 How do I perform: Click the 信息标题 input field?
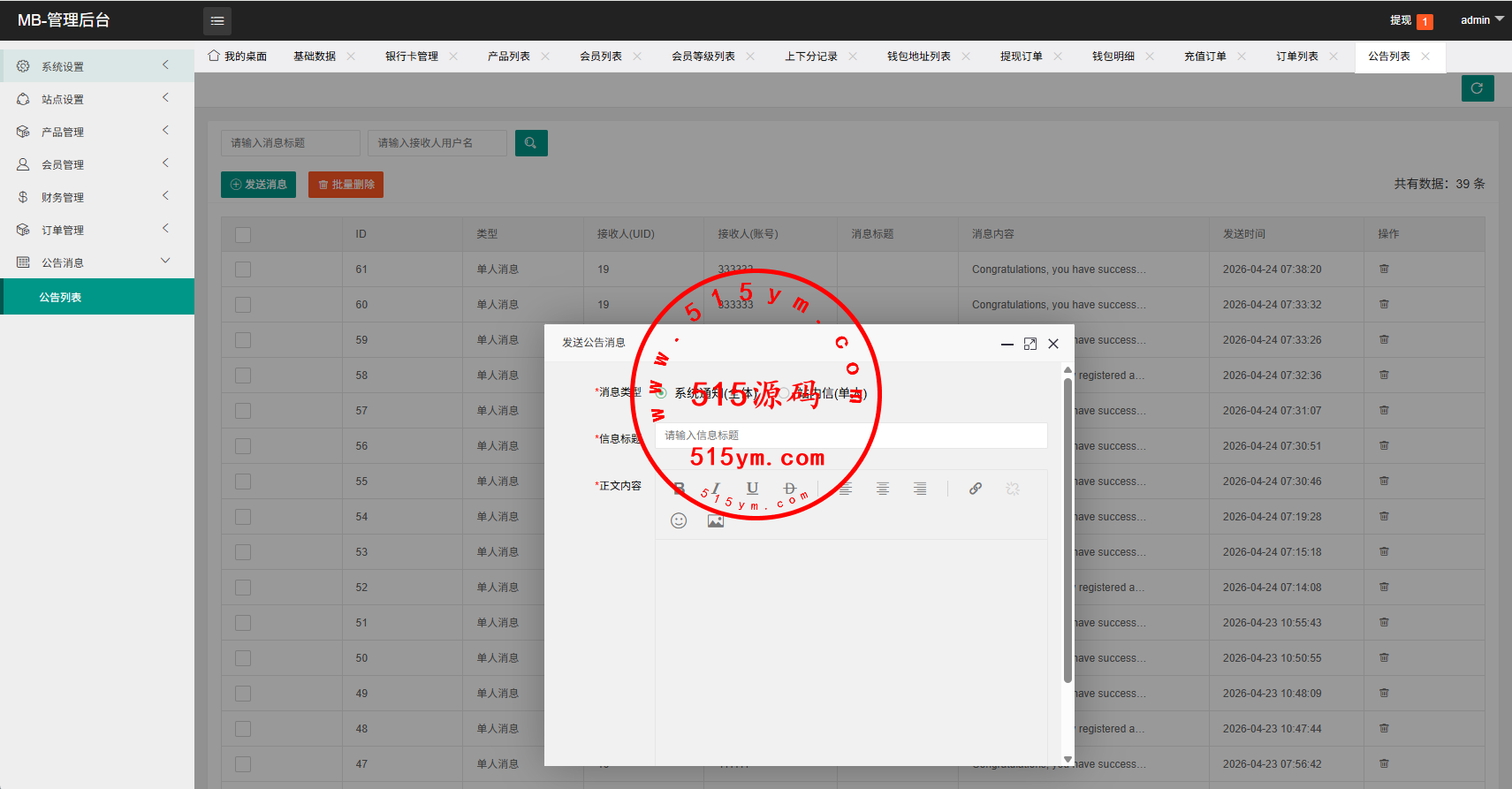[851, 436]
